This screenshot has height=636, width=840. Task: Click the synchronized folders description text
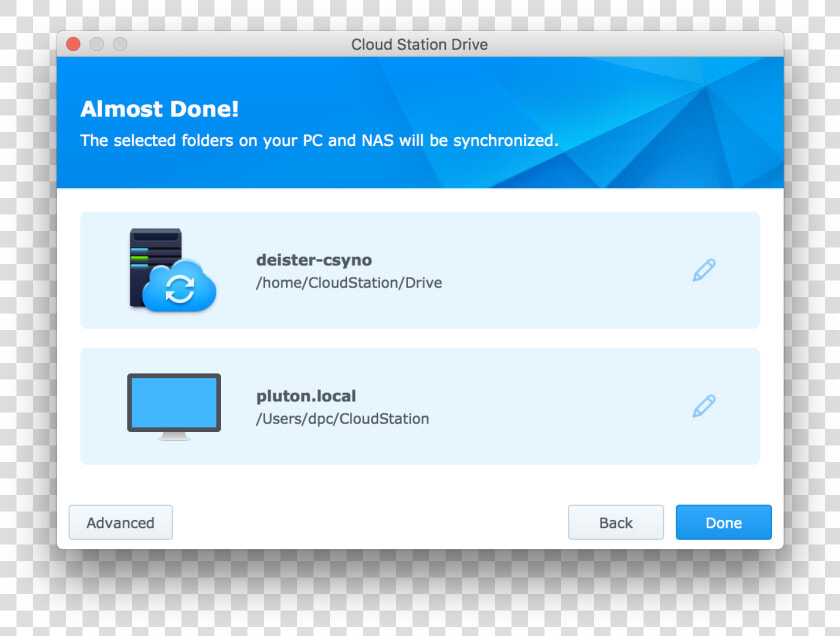(x=319, y=140)
